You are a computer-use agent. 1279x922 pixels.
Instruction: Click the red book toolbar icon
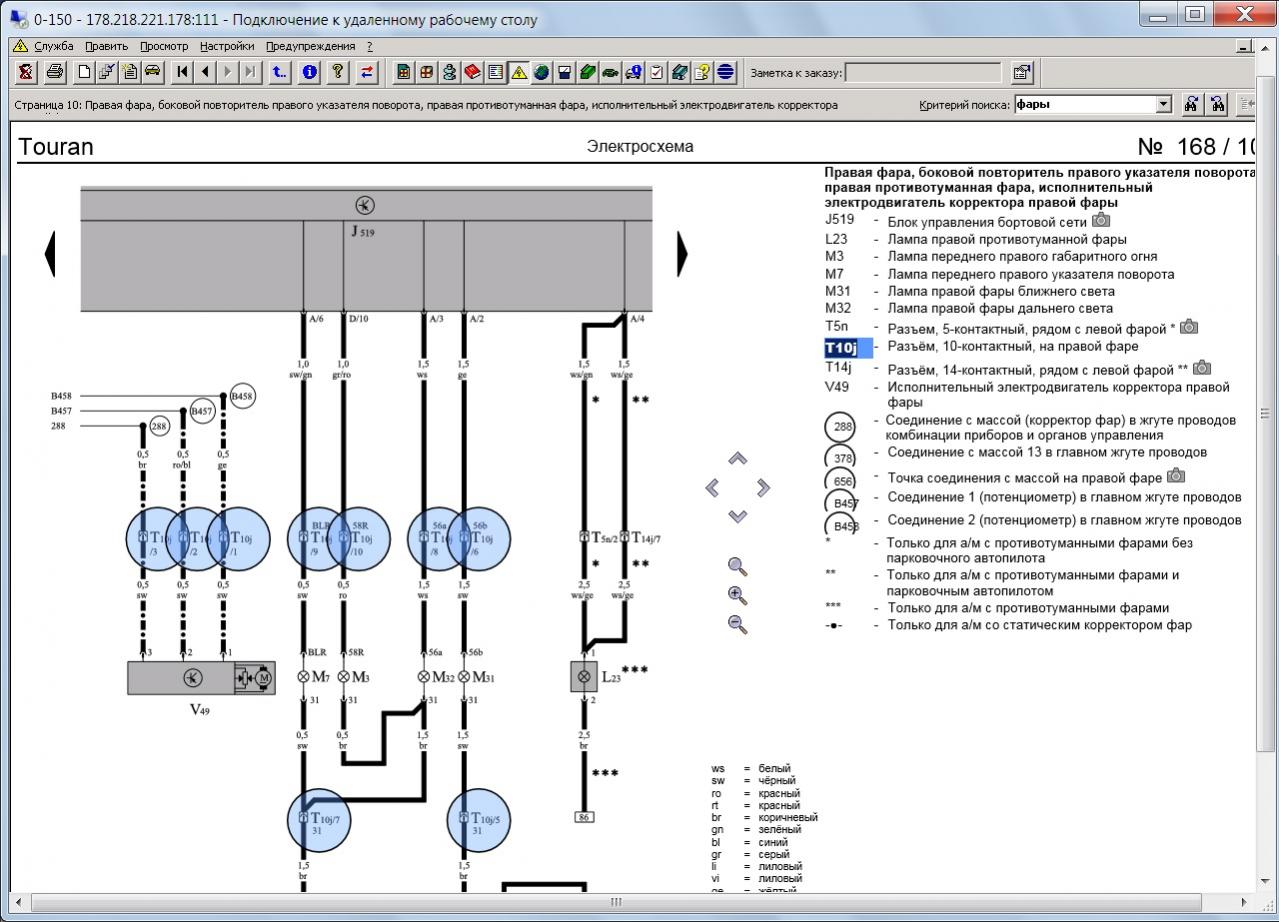coord(473,72)
